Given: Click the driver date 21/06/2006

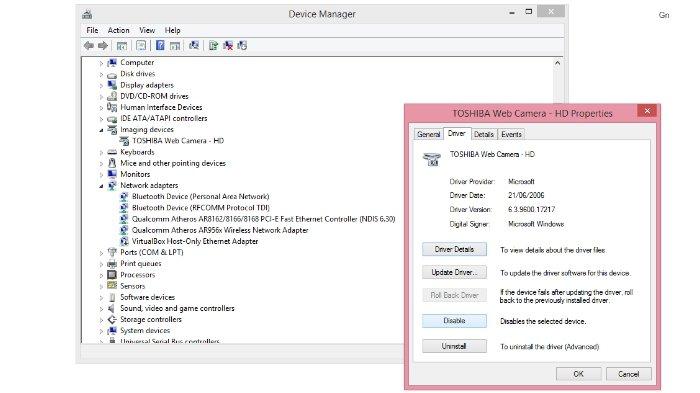Looking at the screenshot, I should [526, 195].
